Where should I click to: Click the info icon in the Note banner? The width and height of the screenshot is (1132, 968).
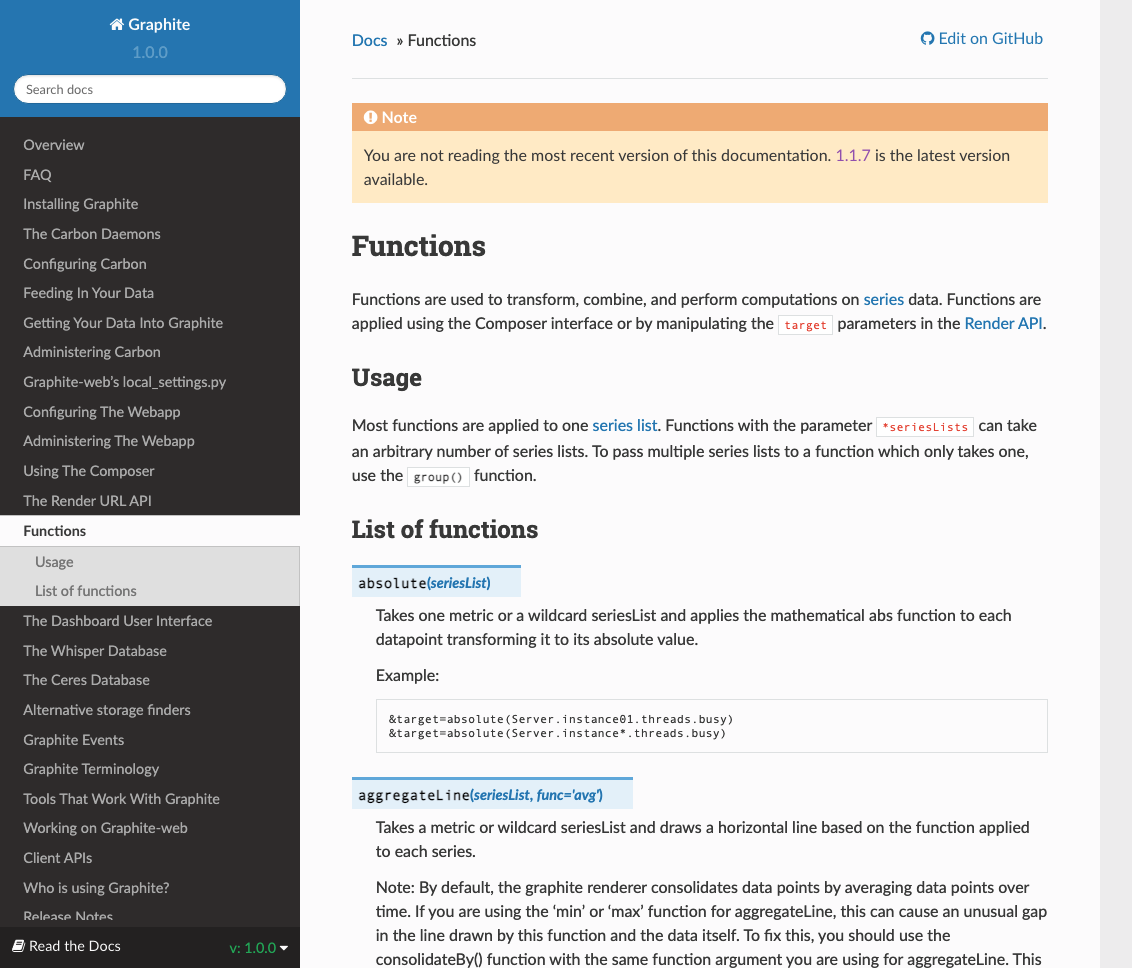(371, 117)
